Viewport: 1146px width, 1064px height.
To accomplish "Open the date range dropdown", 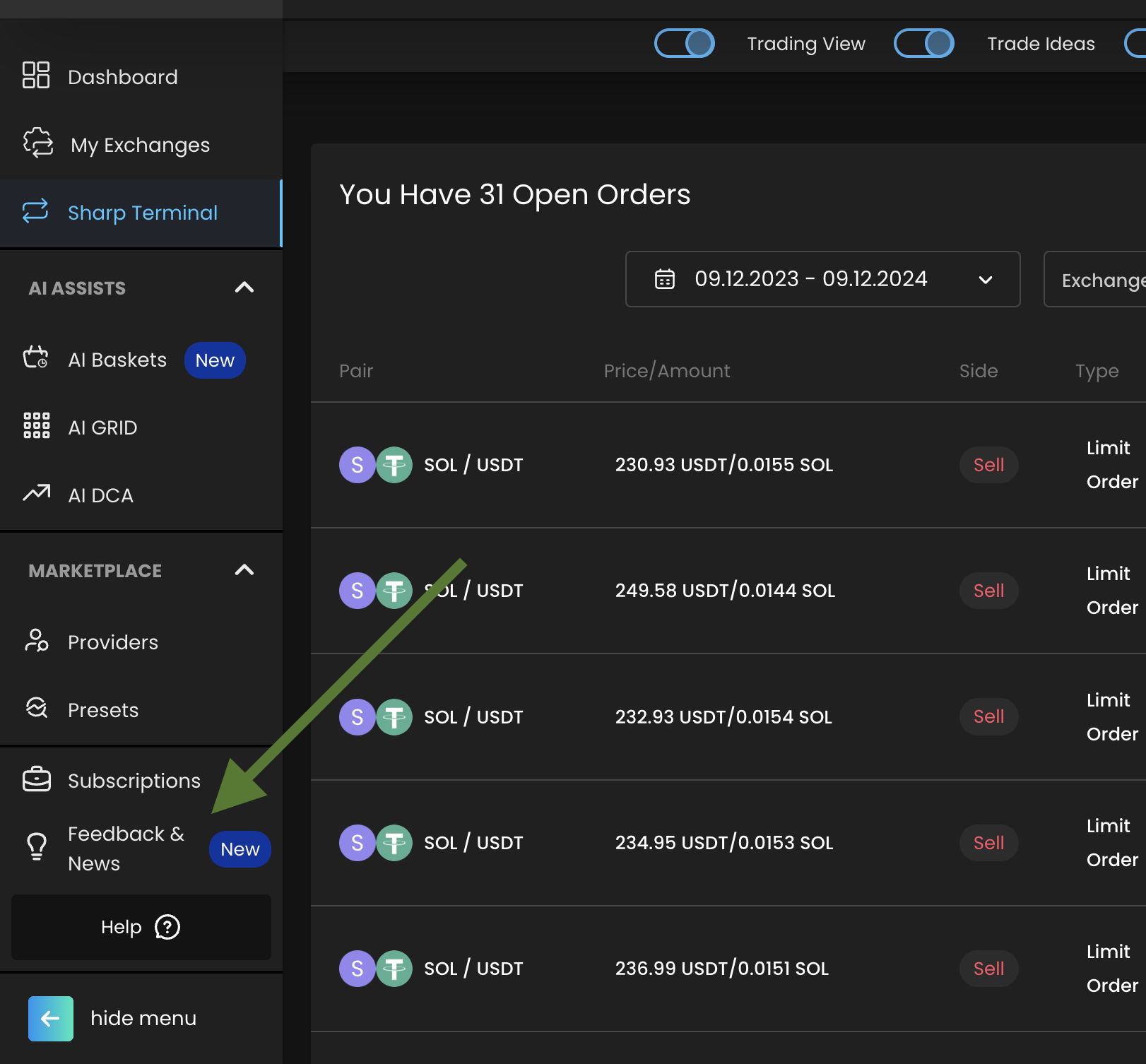I will (x=822, y=279).
